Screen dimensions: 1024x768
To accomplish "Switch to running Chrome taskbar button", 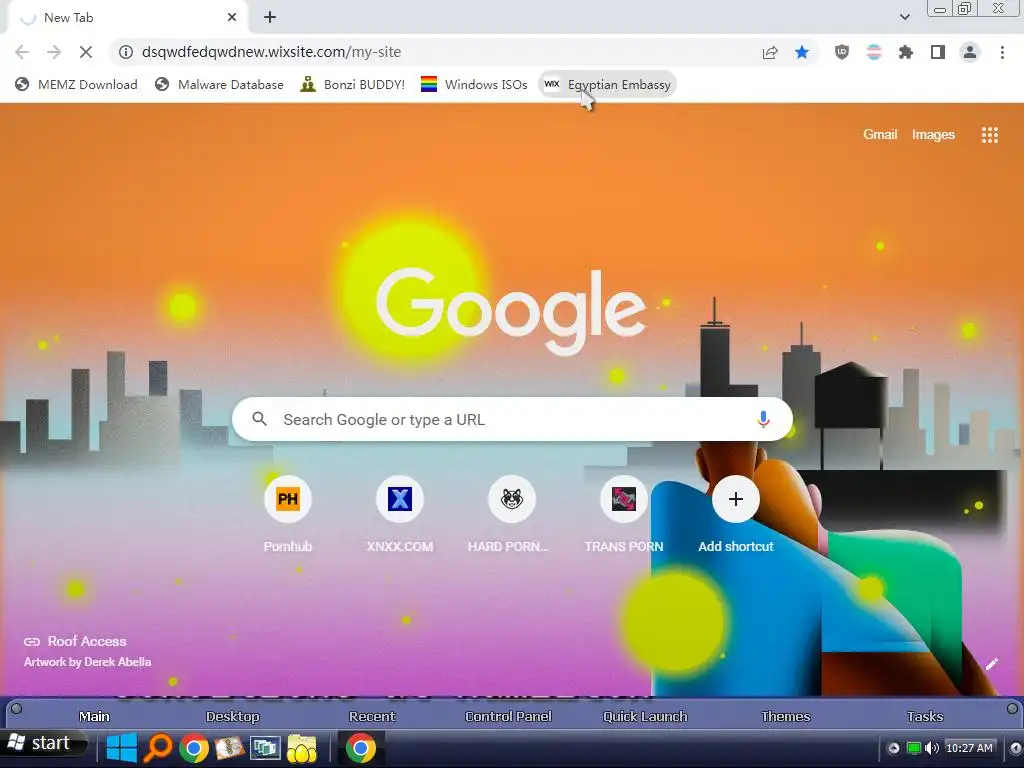I will [x=360, y=748].
